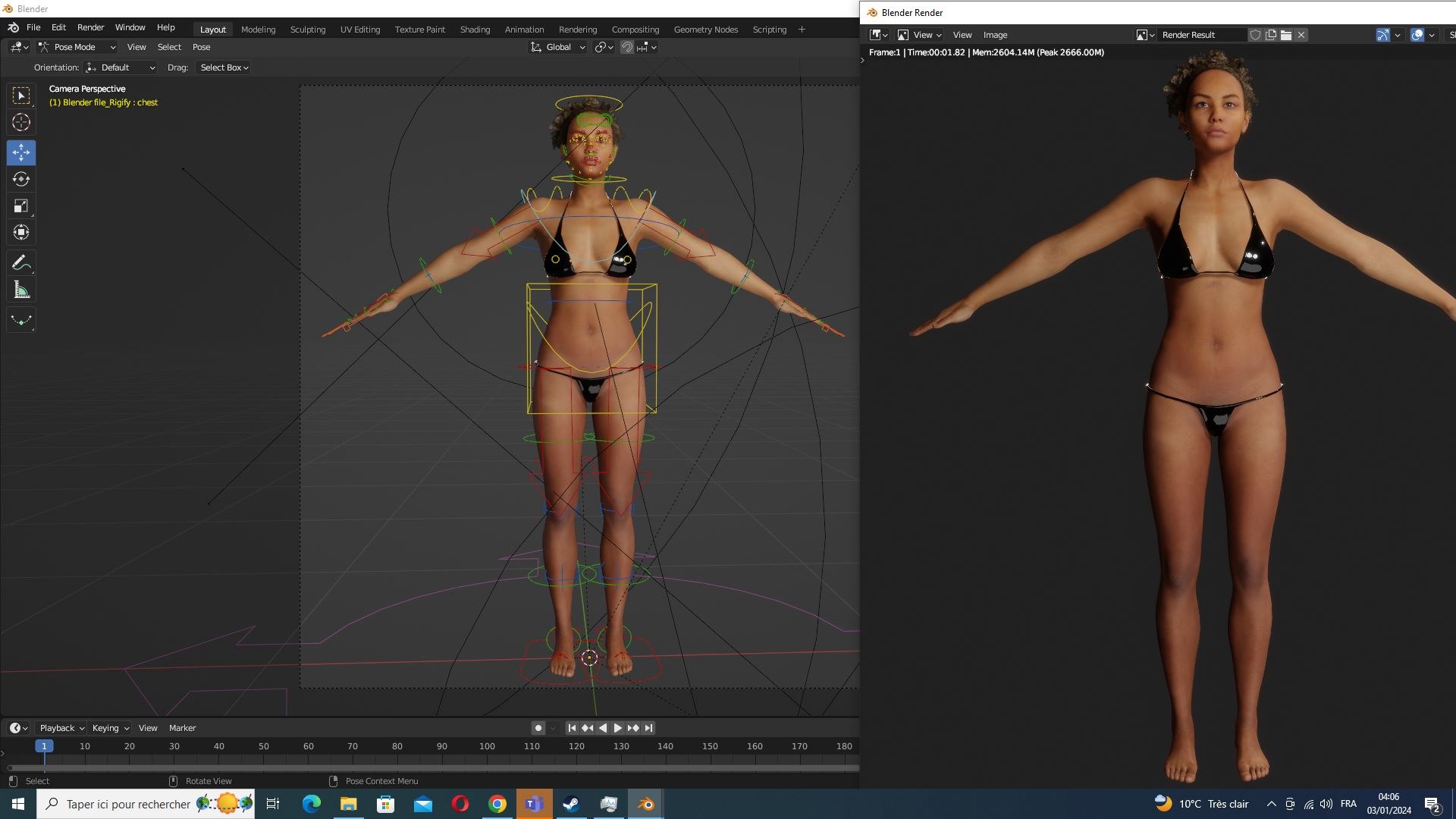Click the timeline horizontal scrollbar

(x=432, y=767)
